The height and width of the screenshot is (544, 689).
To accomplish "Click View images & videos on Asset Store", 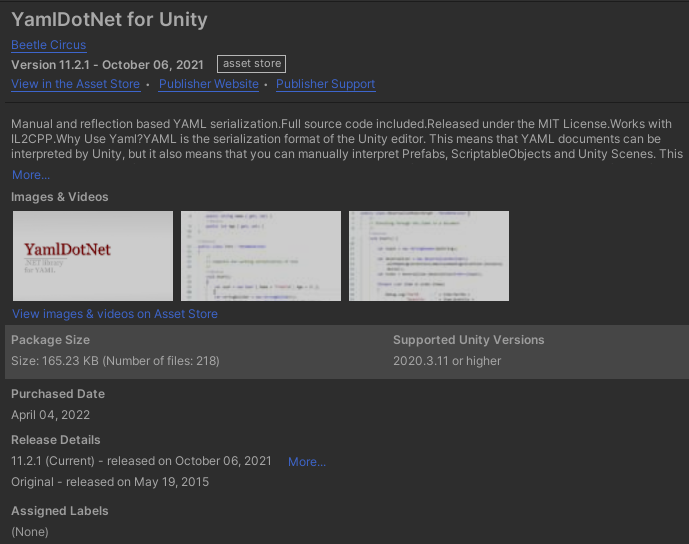I will coord(115,314).
